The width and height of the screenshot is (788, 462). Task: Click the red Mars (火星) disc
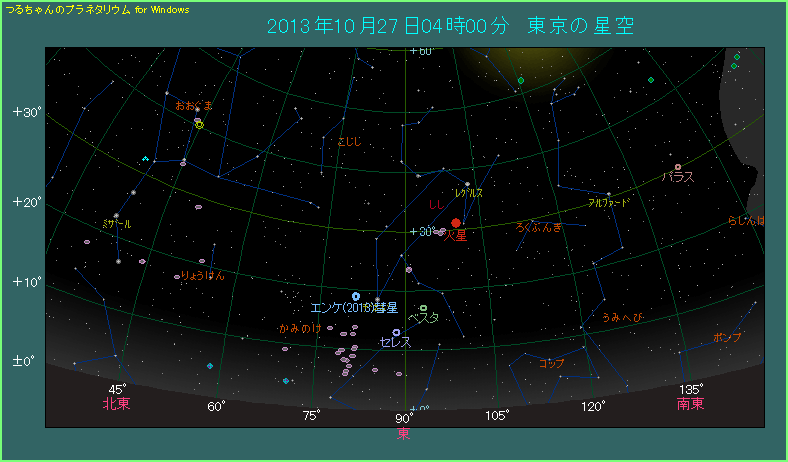(456, 223)
